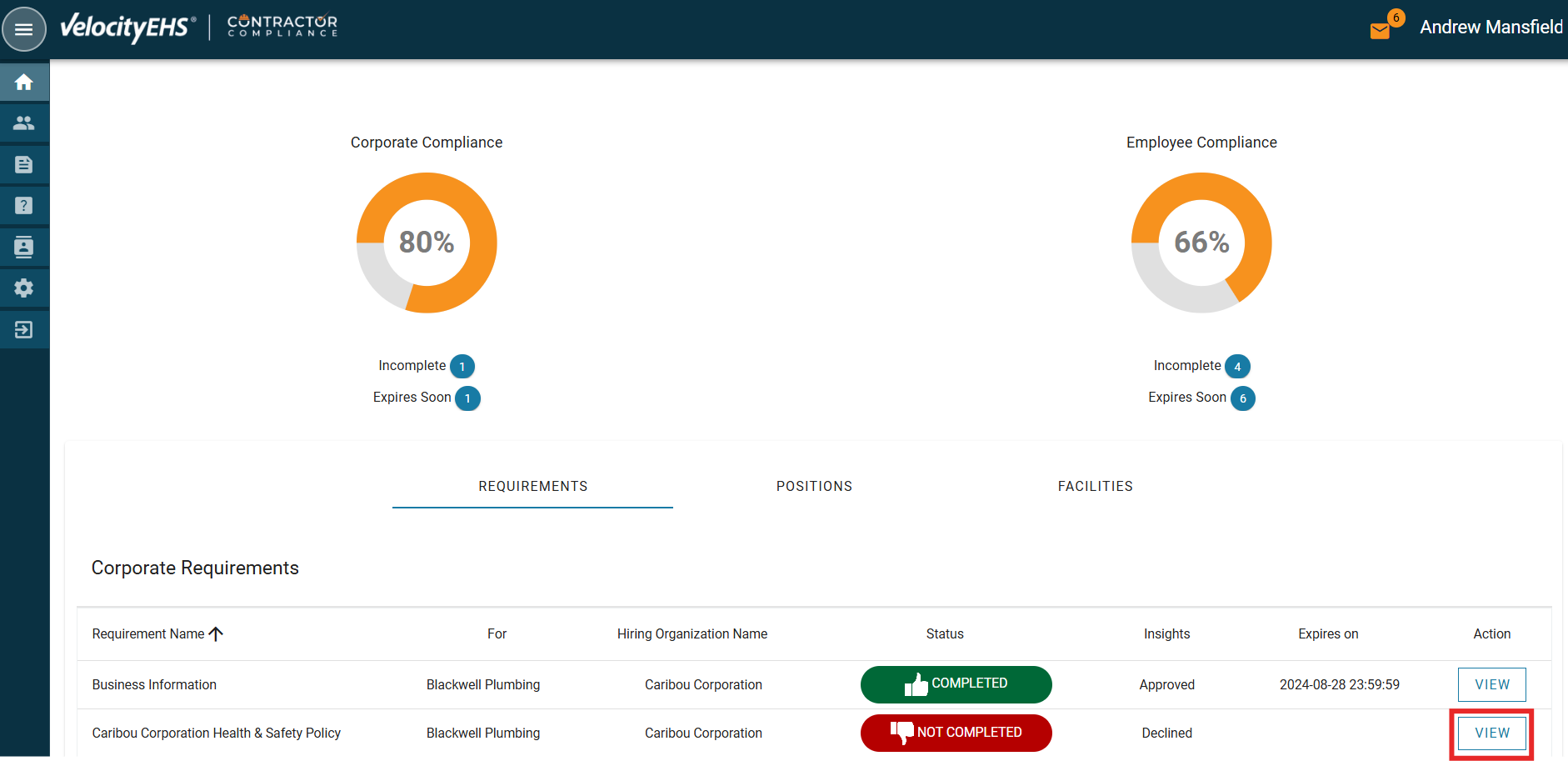
Task: Open the hamburger menu button
Action: coord(24,29)
